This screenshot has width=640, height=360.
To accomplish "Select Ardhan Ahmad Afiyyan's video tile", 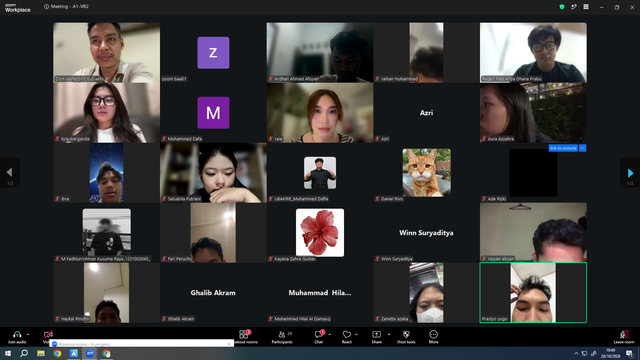I will click(x=320, y=53).
